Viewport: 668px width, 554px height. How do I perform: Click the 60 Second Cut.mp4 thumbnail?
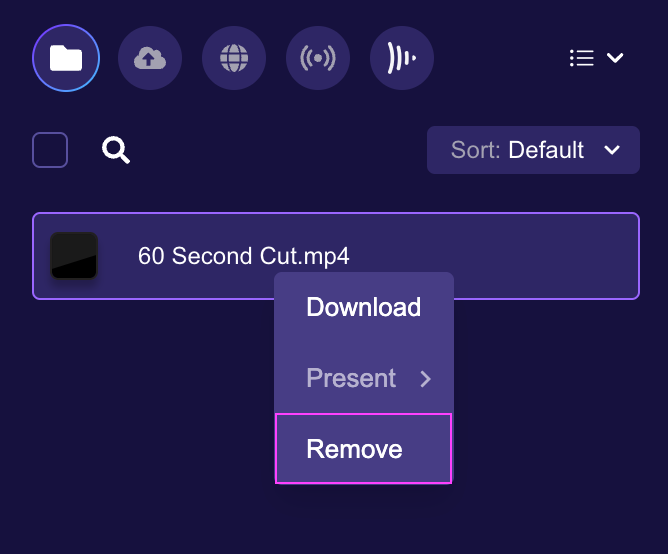[x=74, y=256]
